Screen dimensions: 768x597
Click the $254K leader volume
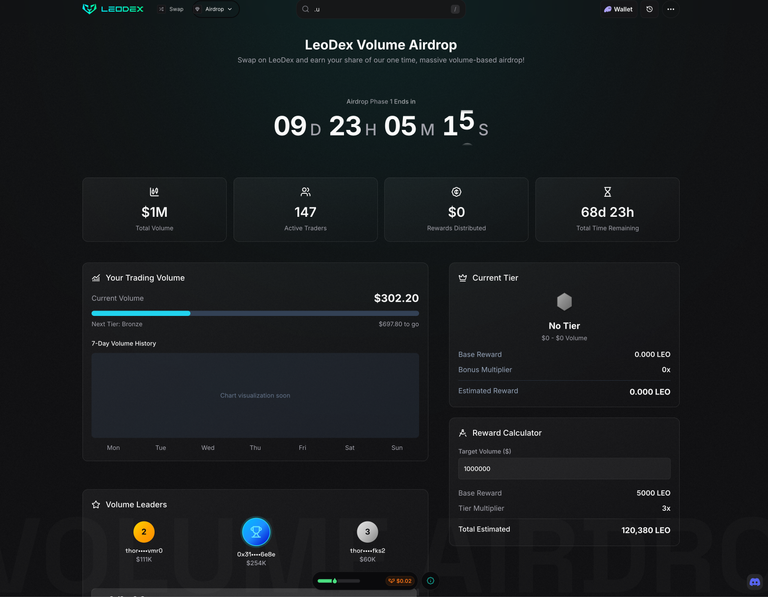[256, 563]
